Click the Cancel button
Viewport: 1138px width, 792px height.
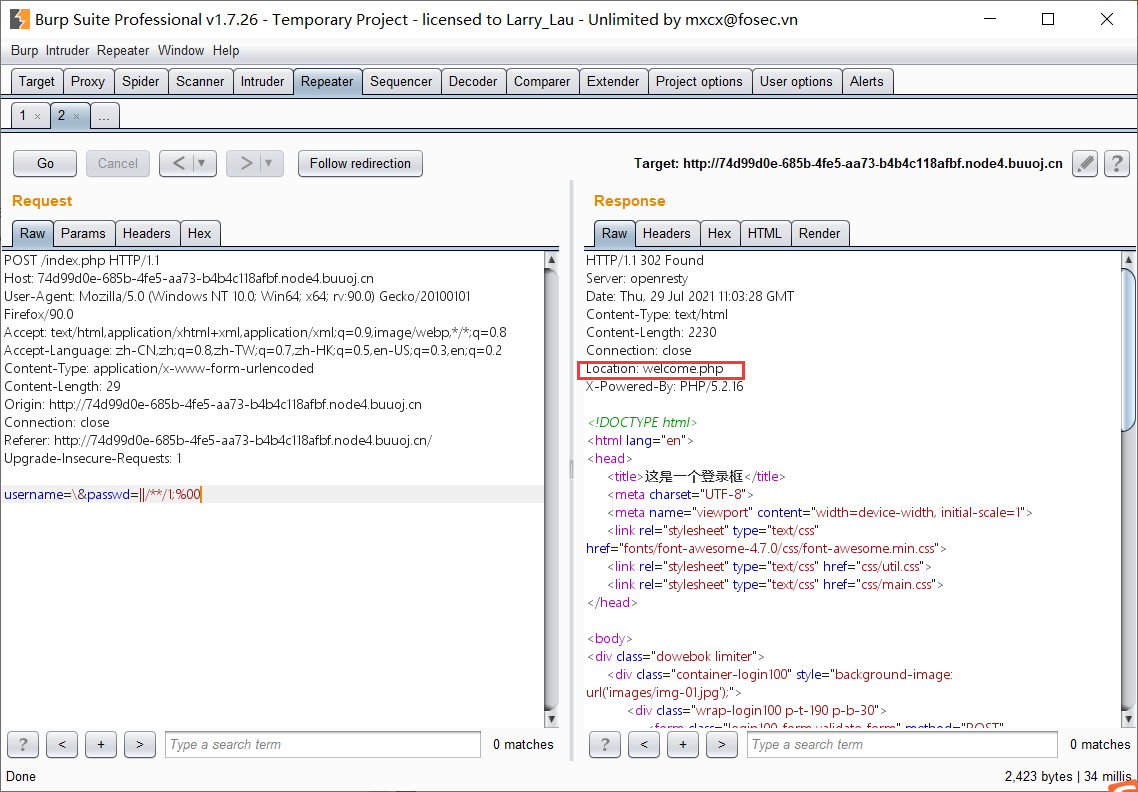click(x=118, y=163)
